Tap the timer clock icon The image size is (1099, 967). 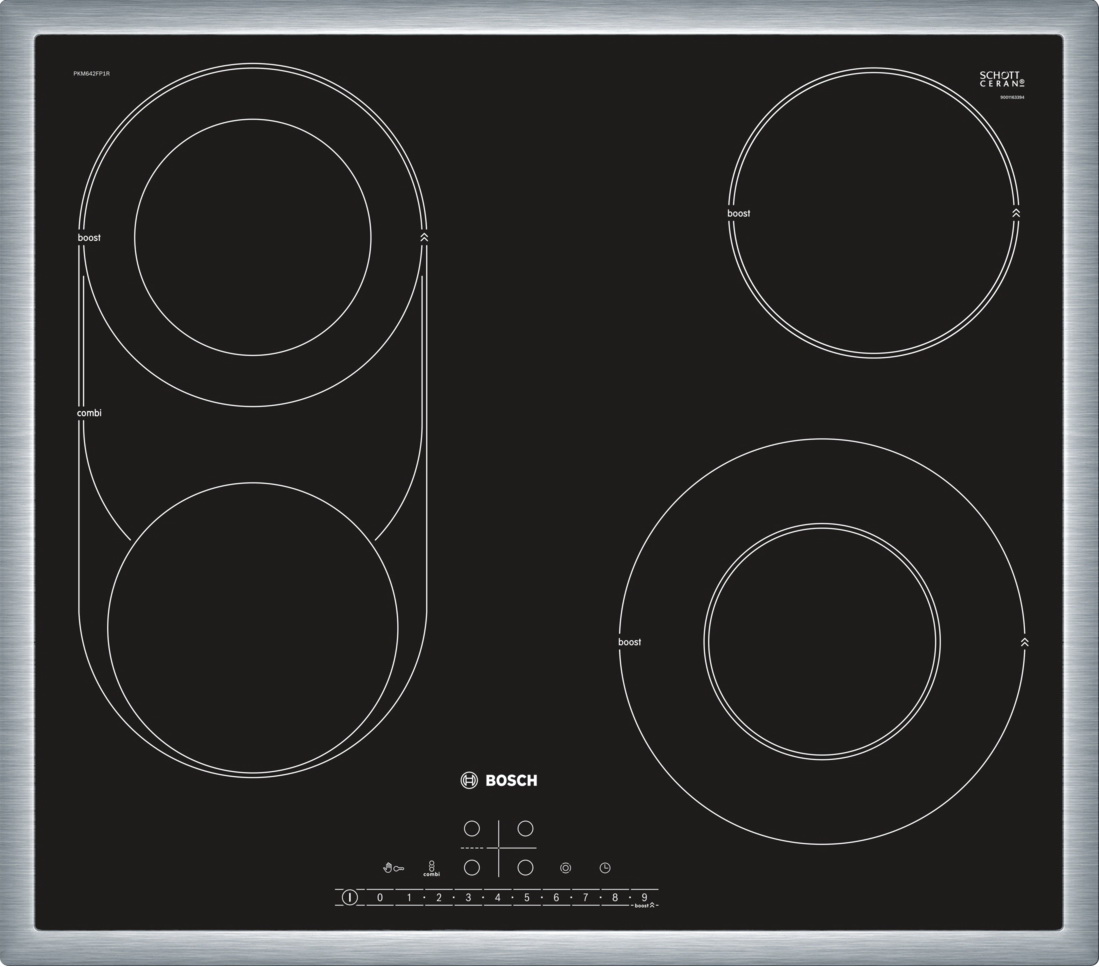click(x=605, y=868)
